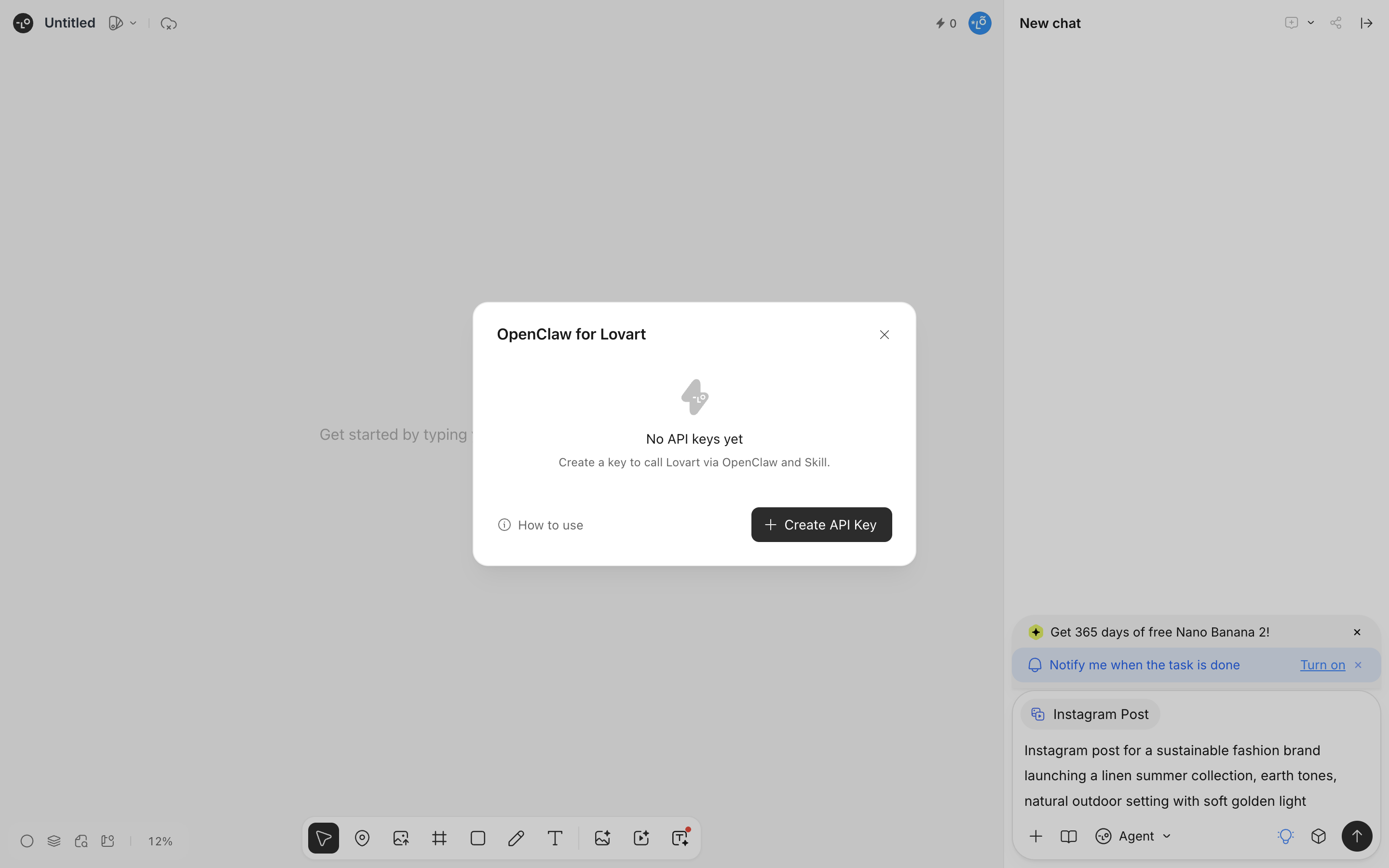Select the location pin marker tool
This screenshot has width=1389, height=868.
pos(362,838)
